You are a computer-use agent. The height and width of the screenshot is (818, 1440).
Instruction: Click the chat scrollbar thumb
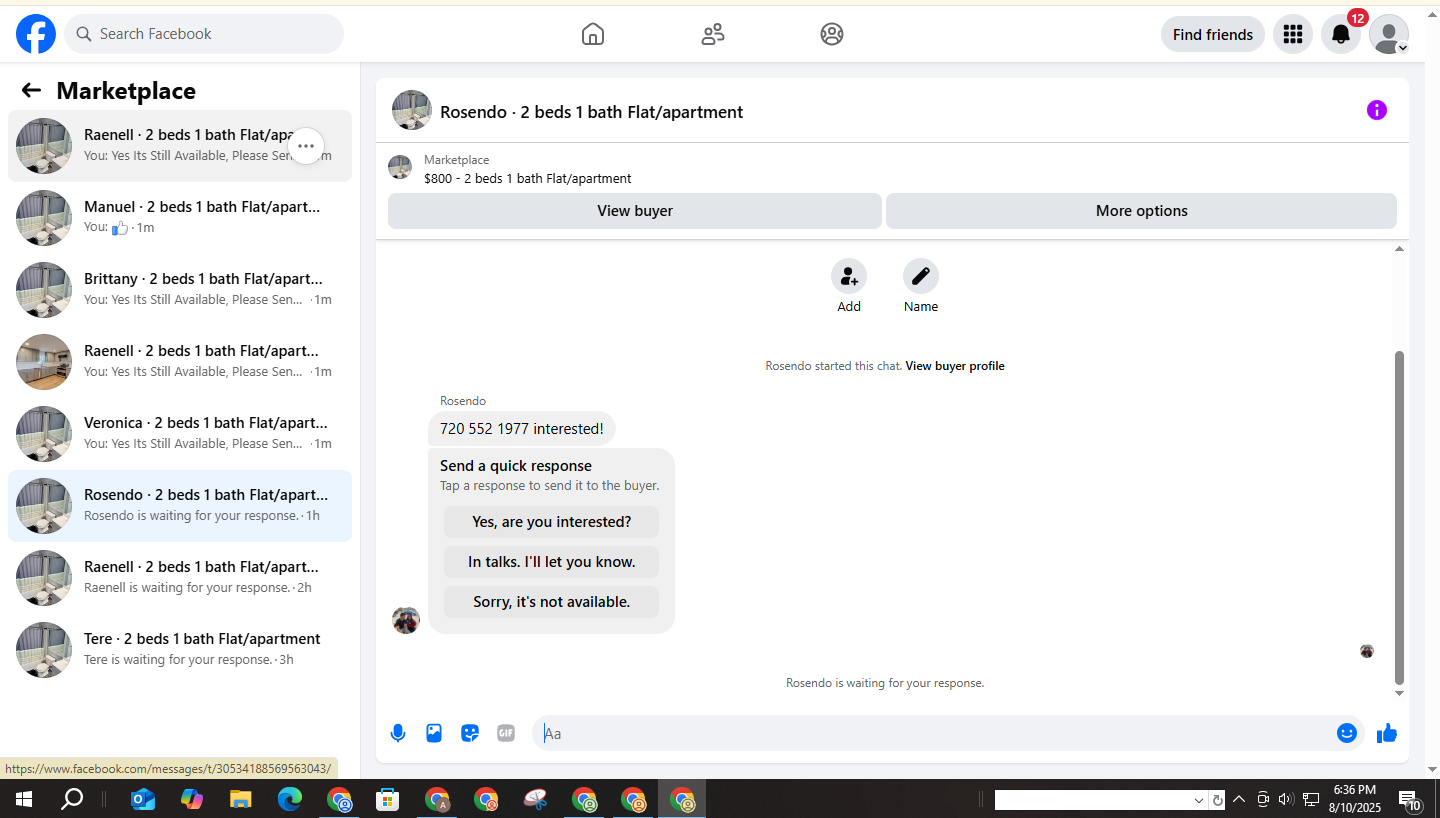click(x=1400, y=518)
